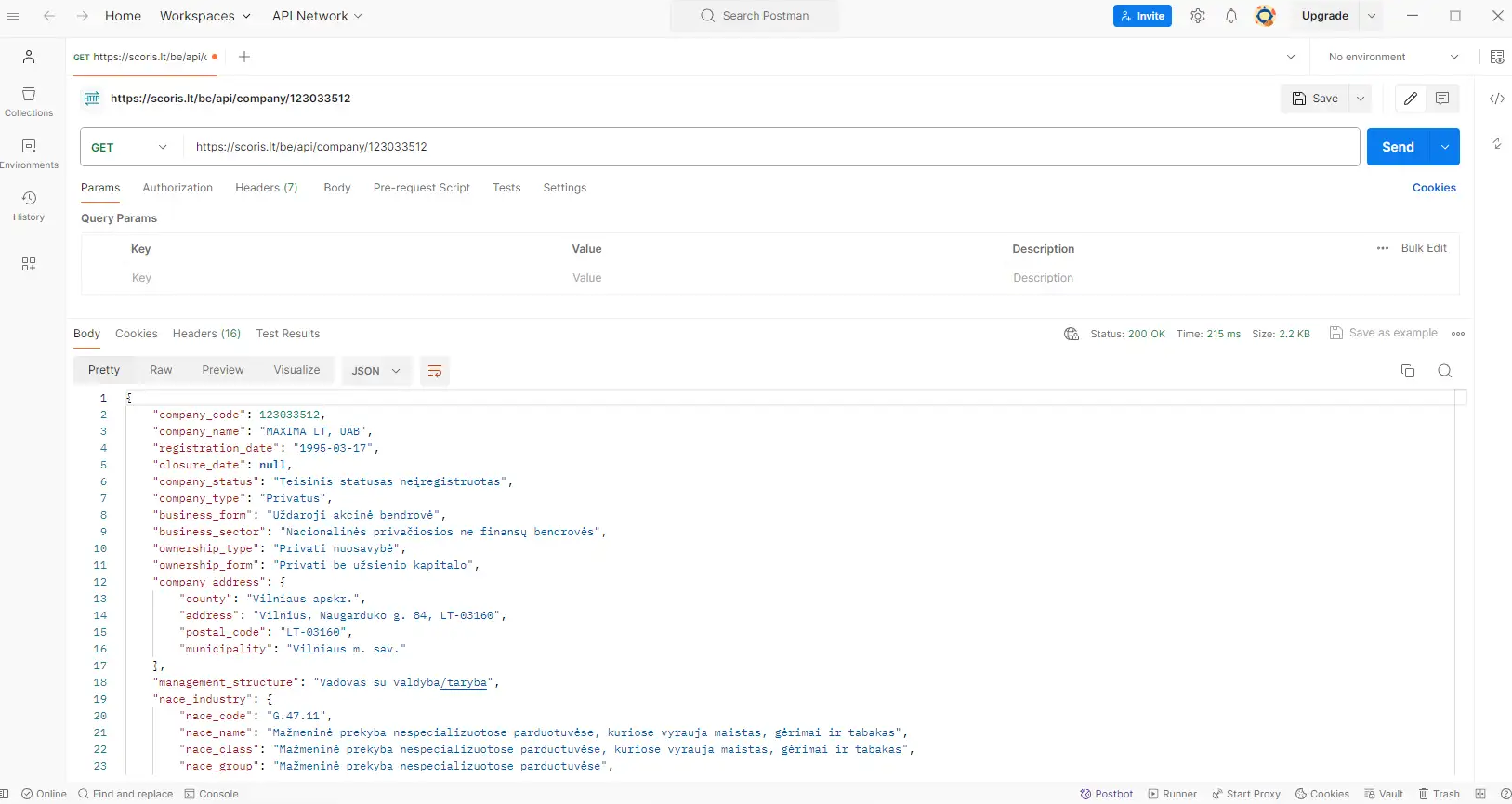Open the Send options arrow
Screen dimensions: 1512x804
point(1445,147)
